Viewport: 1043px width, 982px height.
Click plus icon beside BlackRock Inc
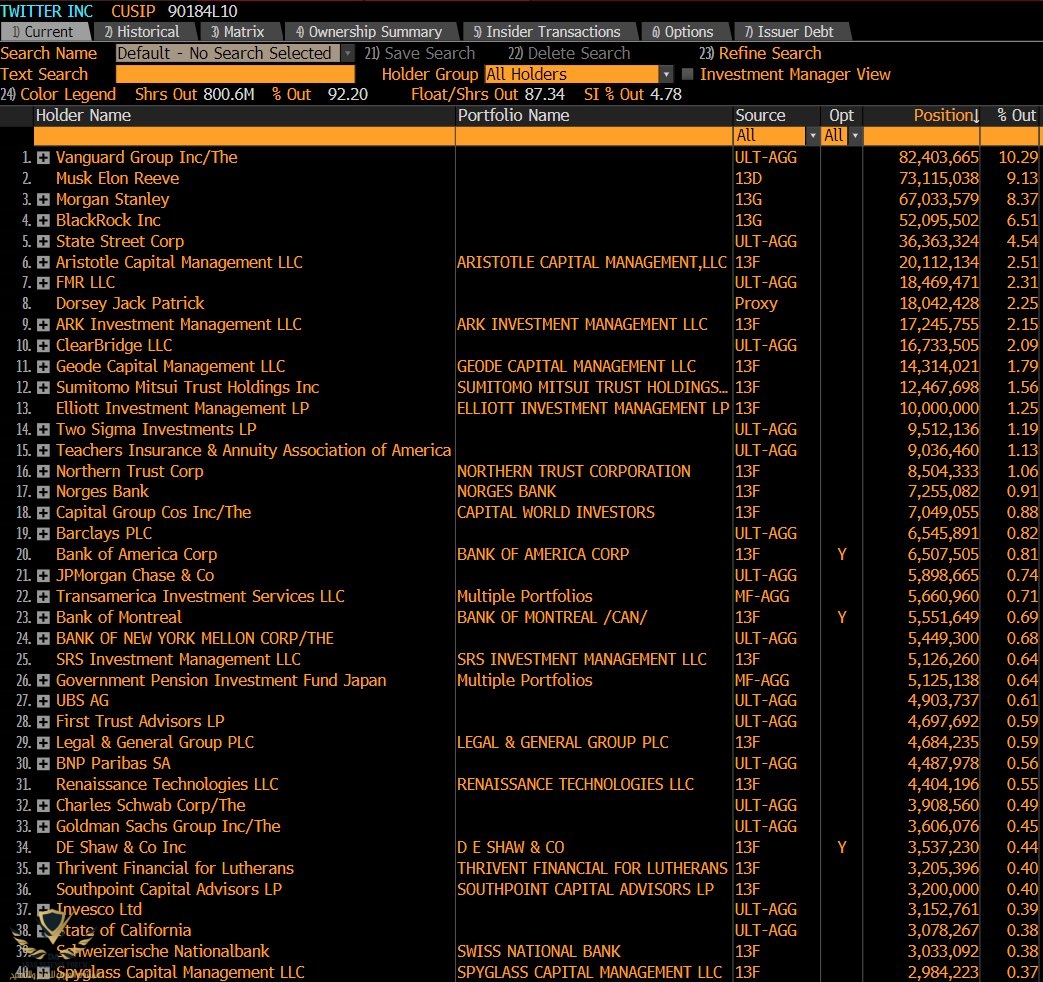tap(43, 221)
